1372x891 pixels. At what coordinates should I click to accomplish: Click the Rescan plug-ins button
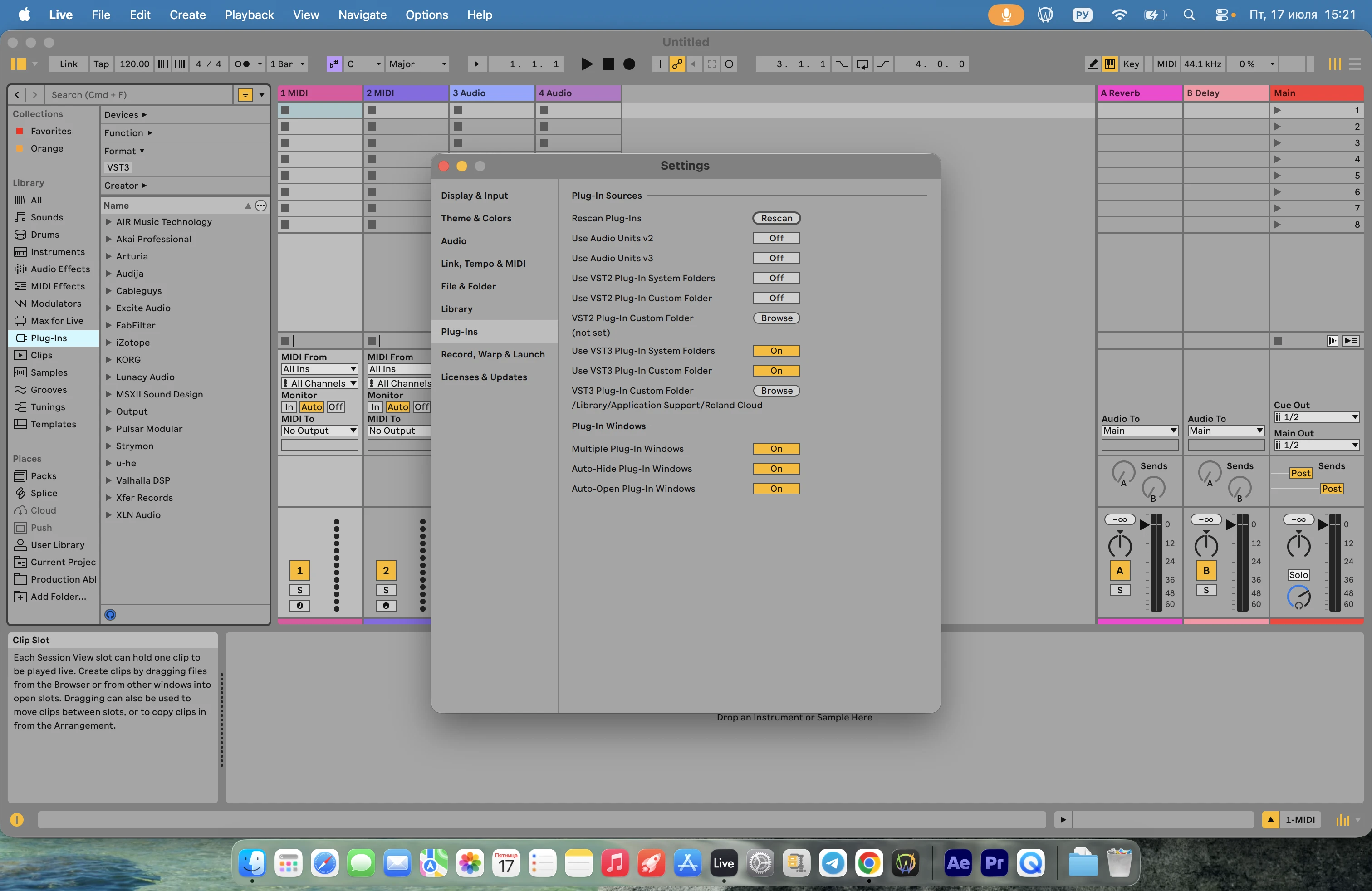point(776,218)
